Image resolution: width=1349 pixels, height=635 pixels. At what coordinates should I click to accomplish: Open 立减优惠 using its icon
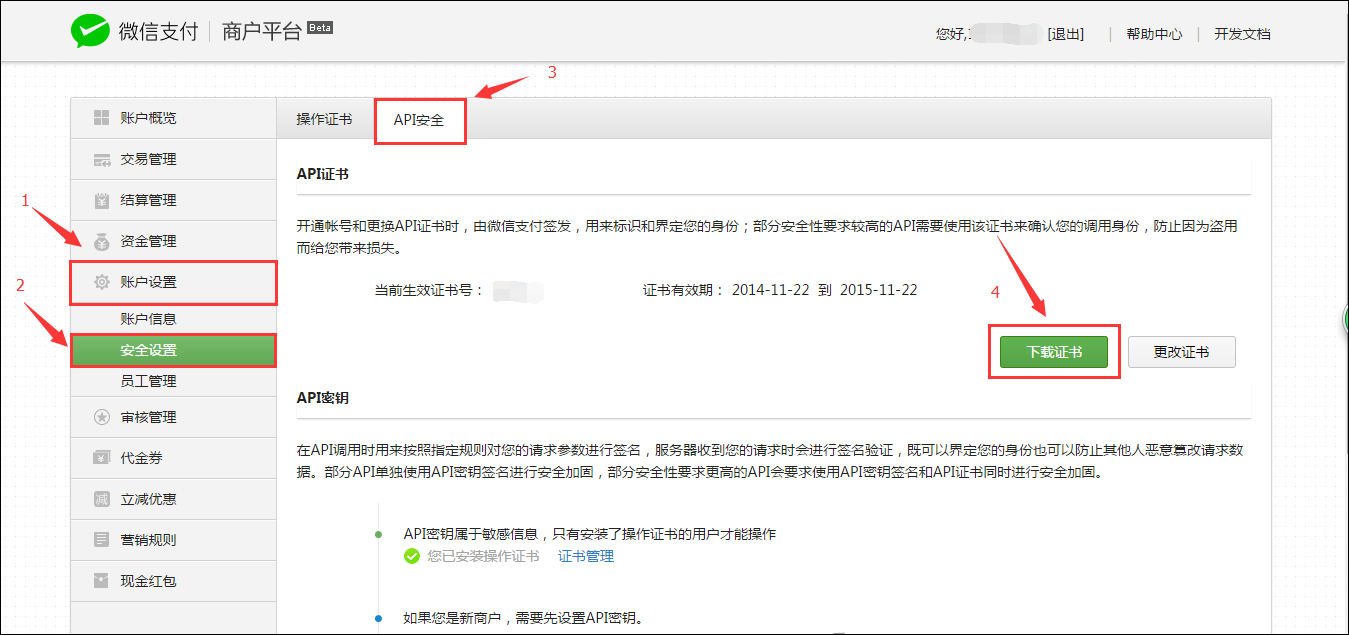[101, 498]
